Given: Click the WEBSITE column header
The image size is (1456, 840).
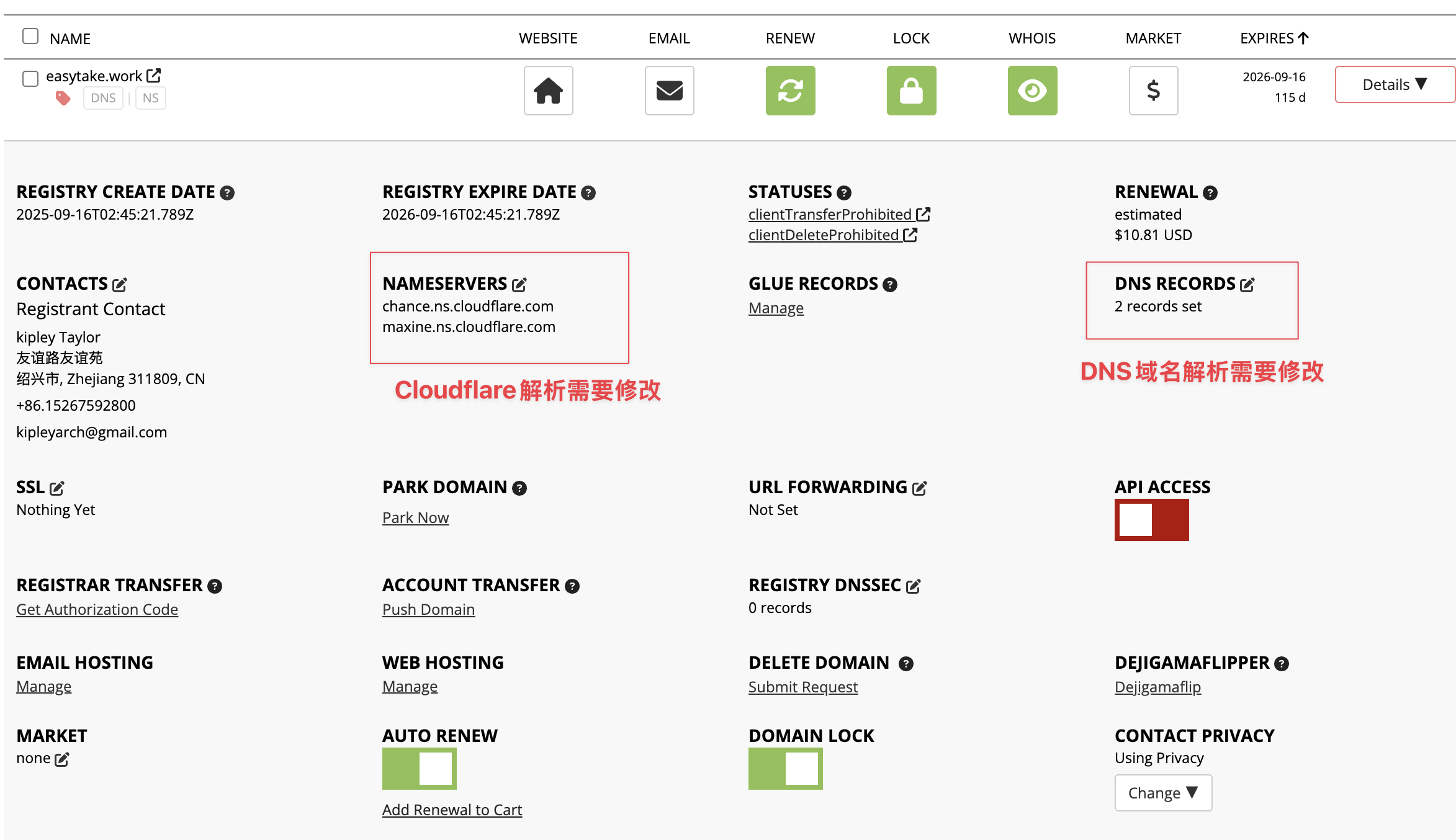Looking at the screenshot, I should pyautogui.click(x=548, y=38).
